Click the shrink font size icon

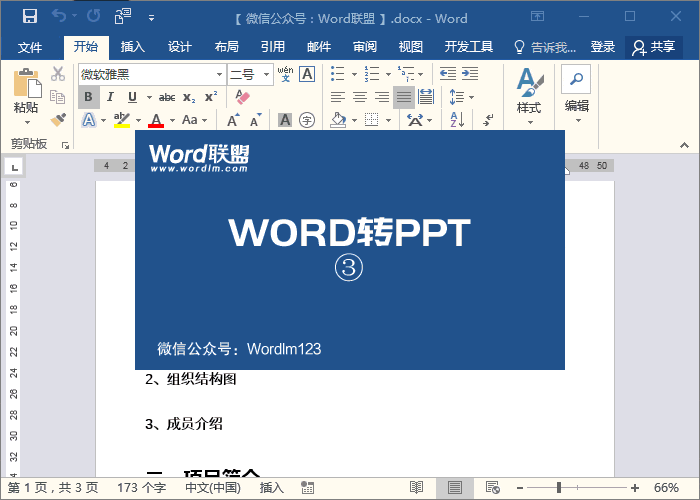click(255, 120)
